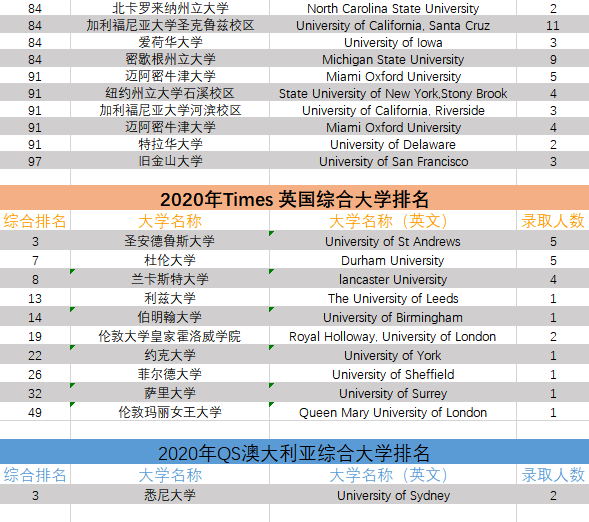Click the 悉尼大学 cell
589x522 pixels.
(170, 495)
